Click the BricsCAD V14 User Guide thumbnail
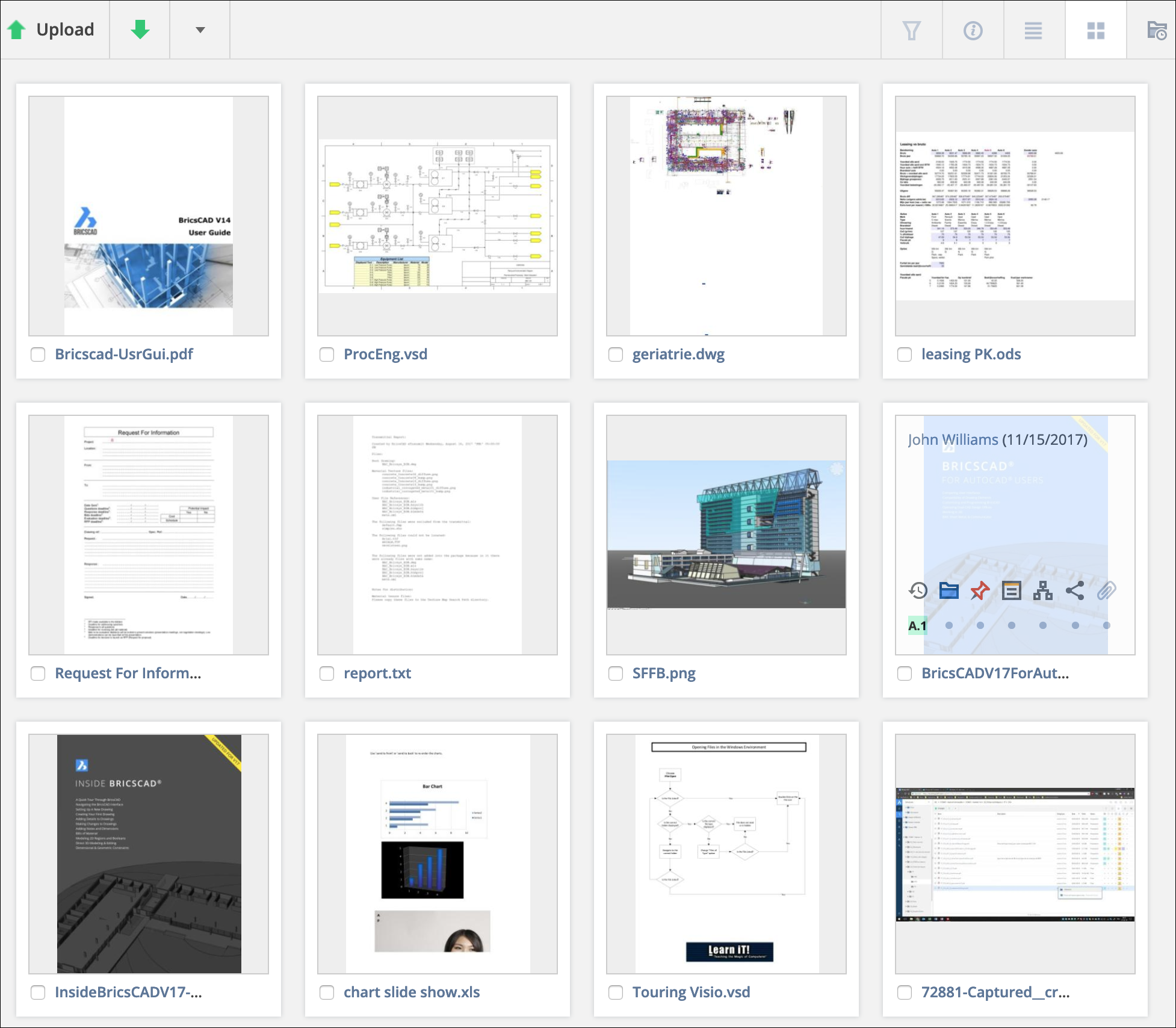Viewport: 1176px width, 1028px height. point(149,216)
